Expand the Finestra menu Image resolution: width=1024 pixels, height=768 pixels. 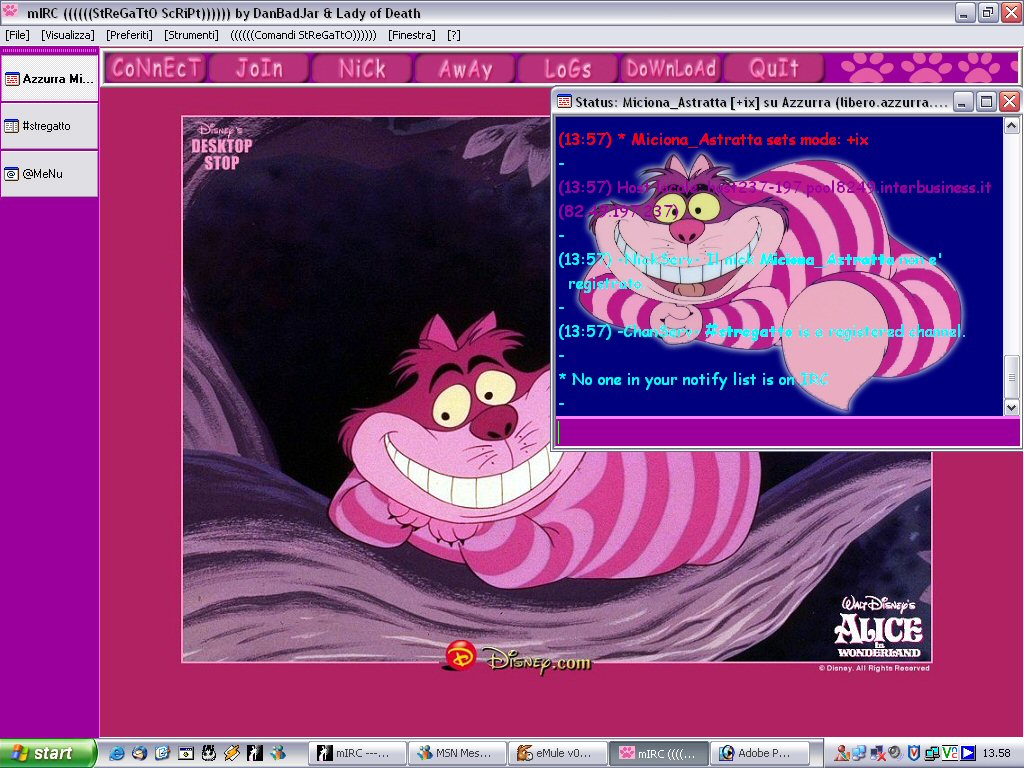(x=412, y=35)
